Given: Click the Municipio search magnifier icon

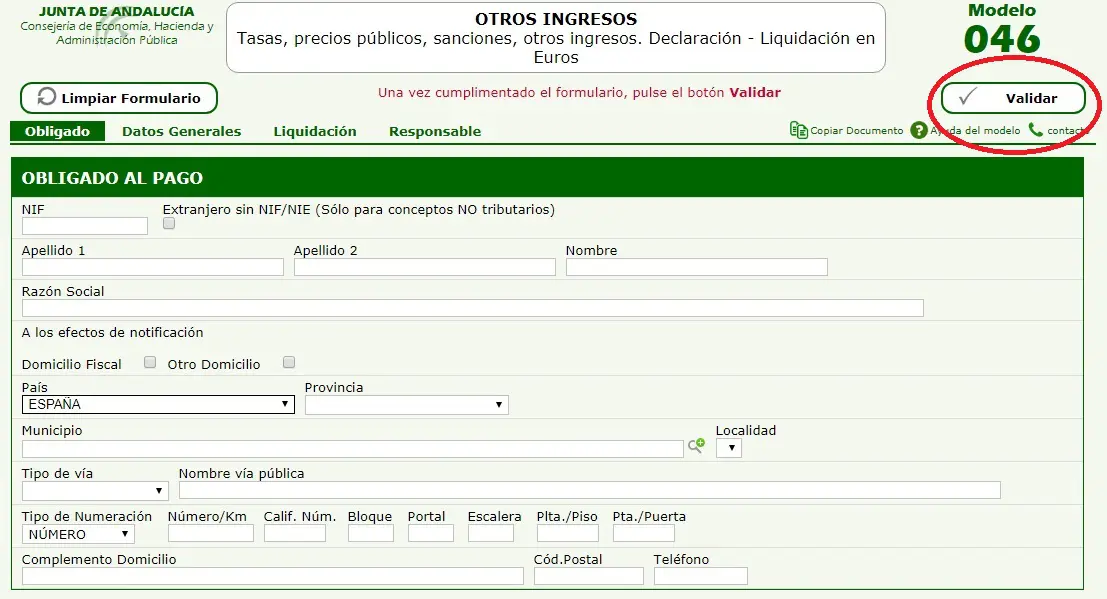Looking at the screenshot, I should [696, 447].
